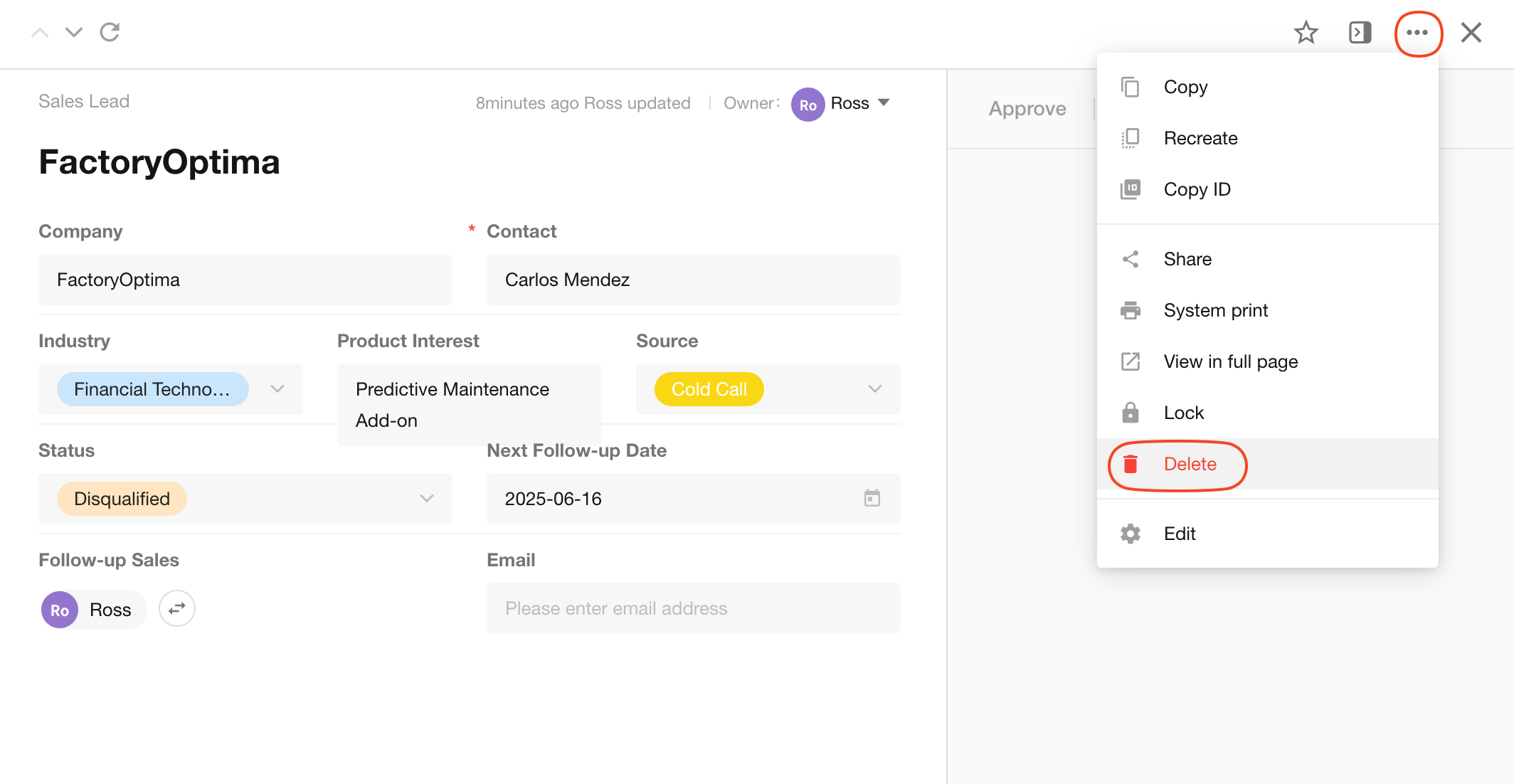1514x784 pixels.
Task: Open the three-dot more options menu
Action: coord(1417,33)
